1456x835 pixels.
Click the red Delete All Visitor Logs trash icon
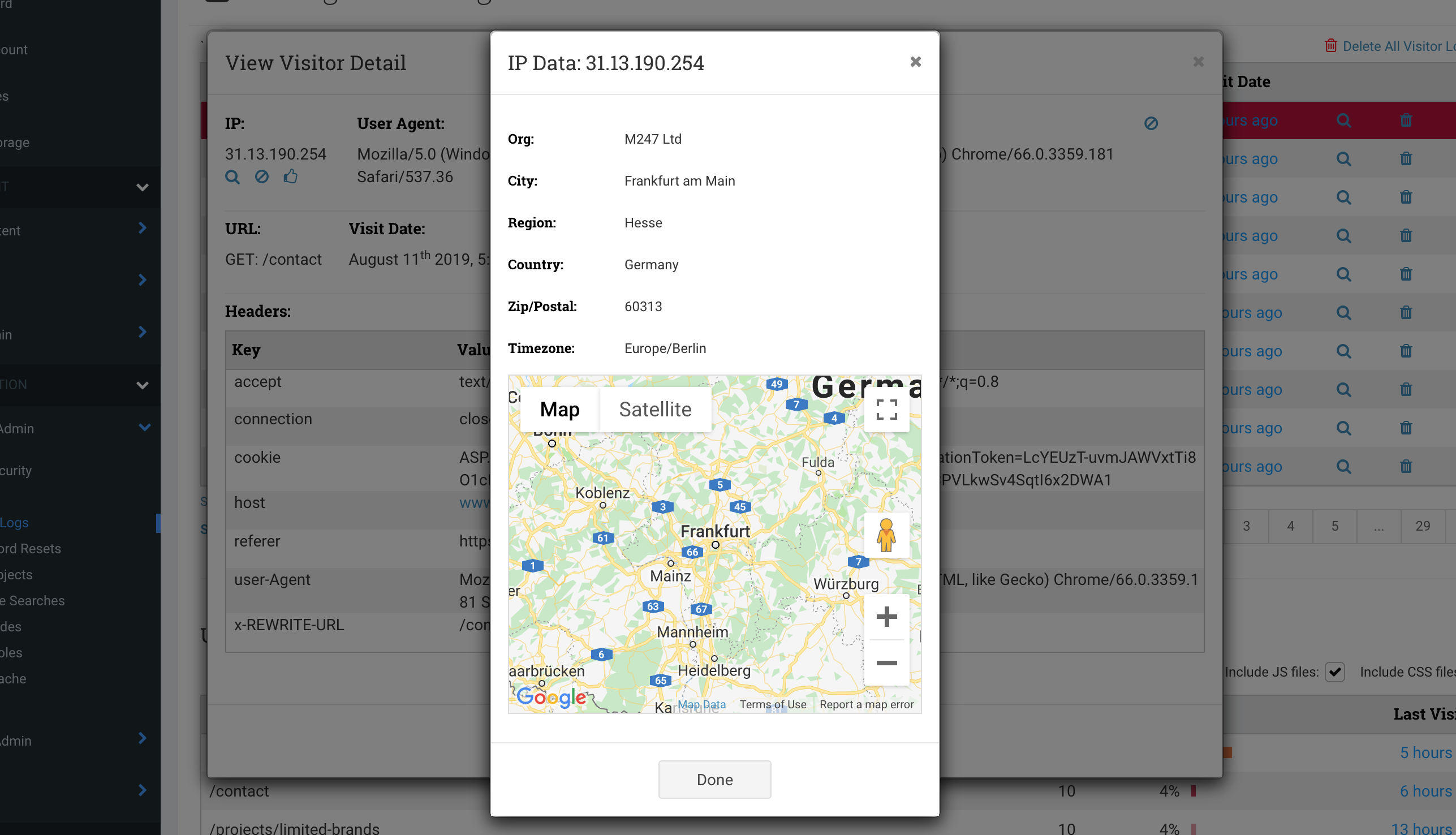1331,46
